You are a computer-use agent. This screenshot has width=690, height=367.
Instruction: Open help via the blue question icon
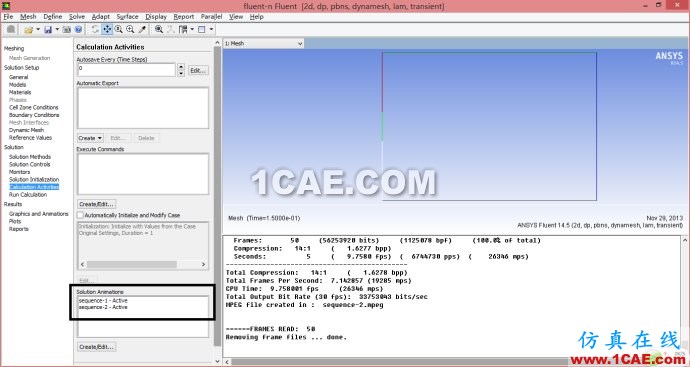(78, 29)
